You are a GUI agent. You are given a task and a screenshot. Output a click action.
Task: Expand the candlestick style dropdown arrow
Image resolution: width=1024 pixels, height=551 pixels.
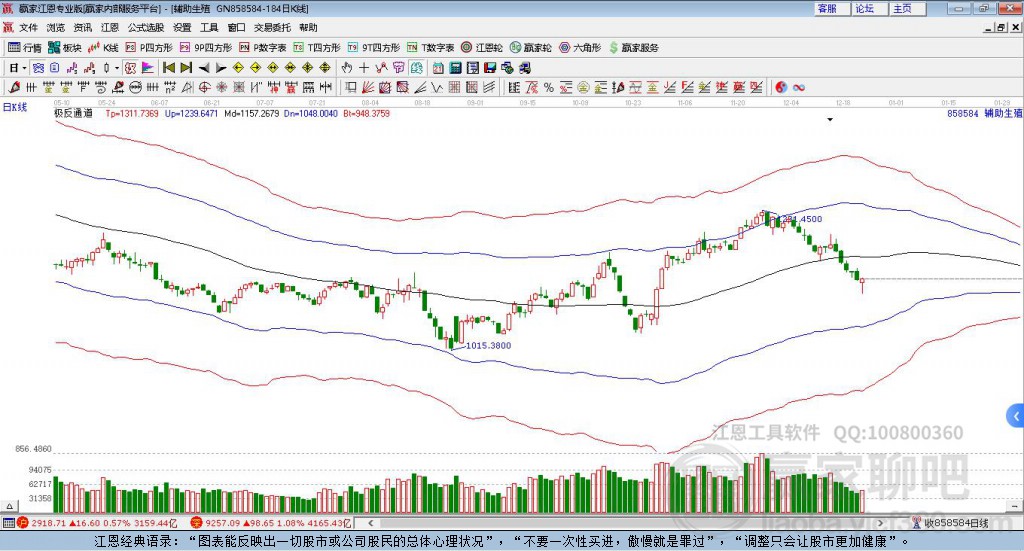tap(117, 68)
